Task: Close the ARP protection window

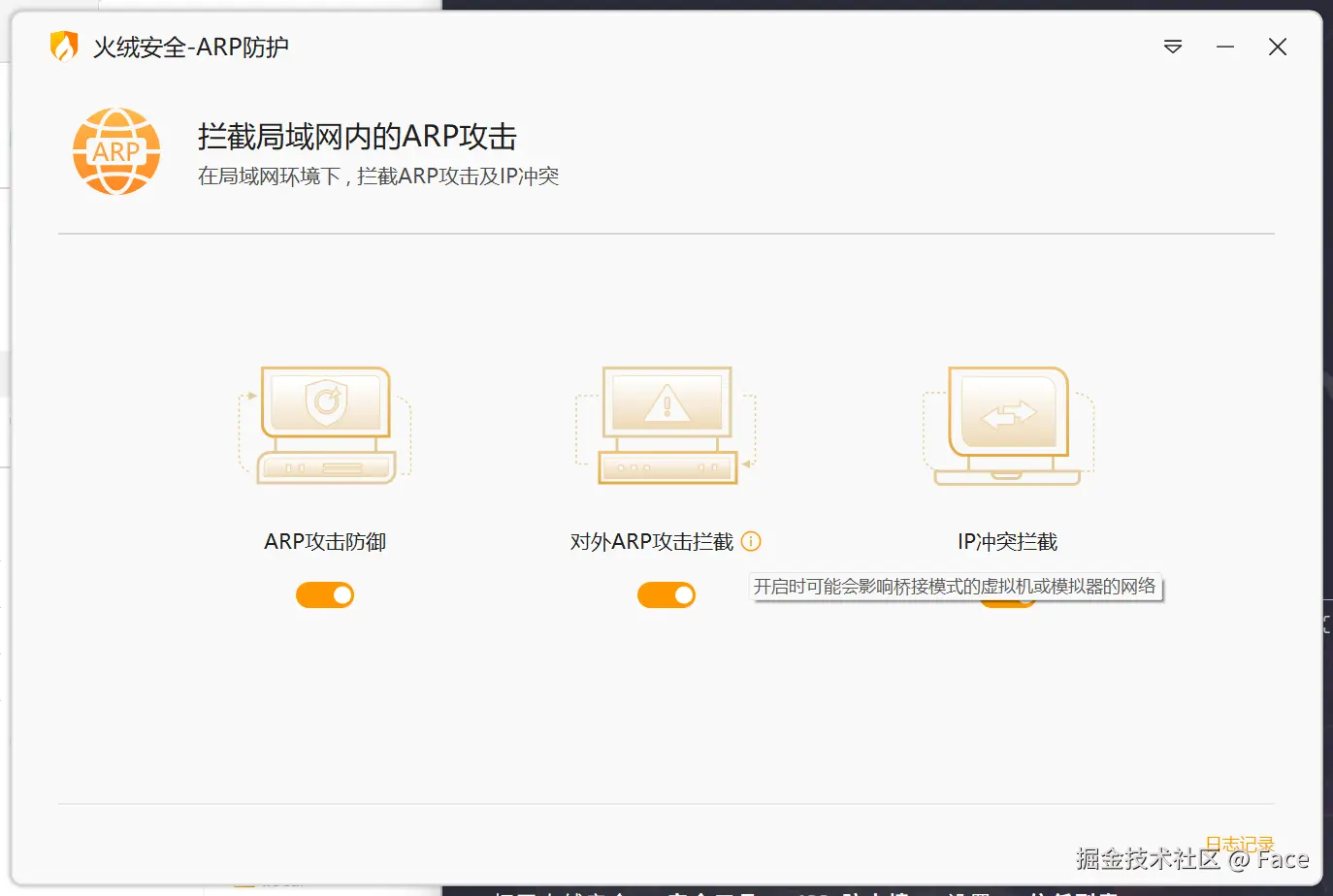Action: coord(1278,47)
